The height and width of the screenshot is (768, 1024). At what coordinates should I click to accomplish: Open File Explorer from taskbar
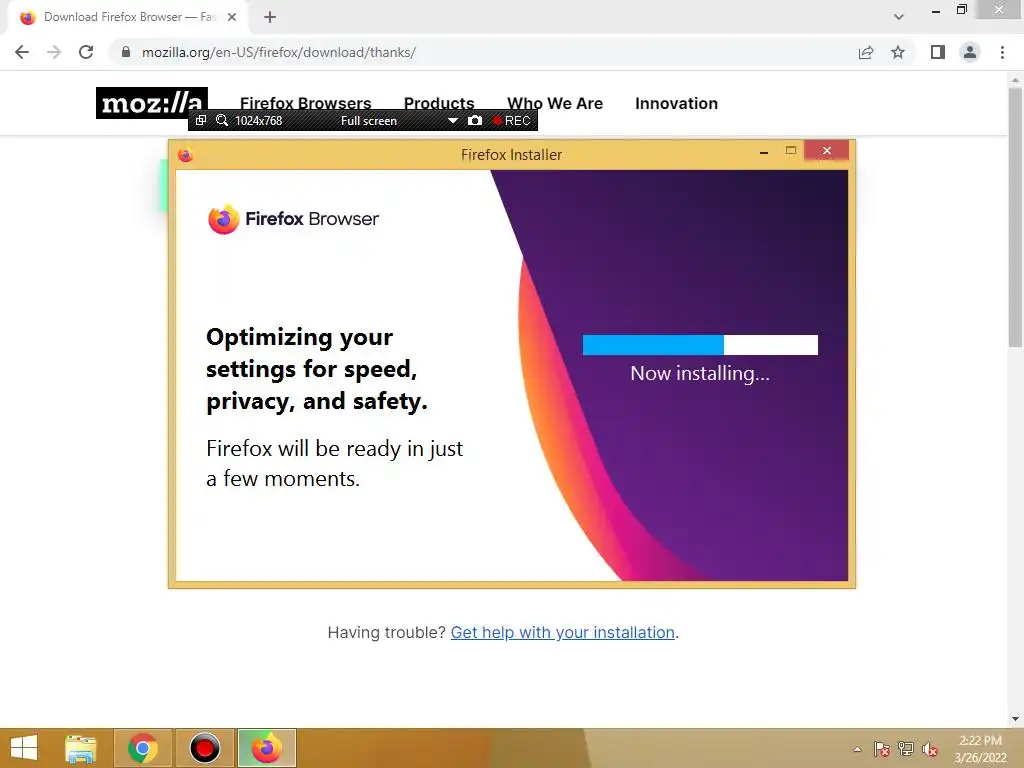point(81,748)
